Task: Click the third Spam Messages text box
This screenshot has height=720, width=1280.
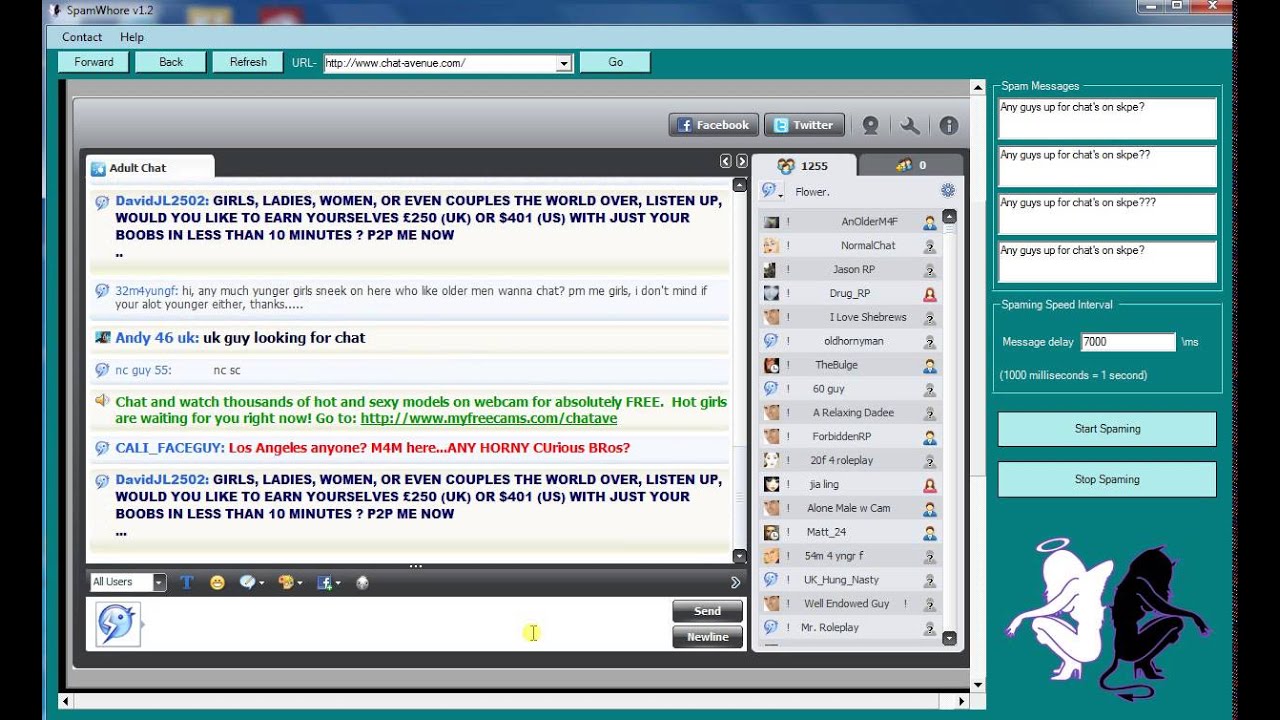Action: pos(1107,214)
